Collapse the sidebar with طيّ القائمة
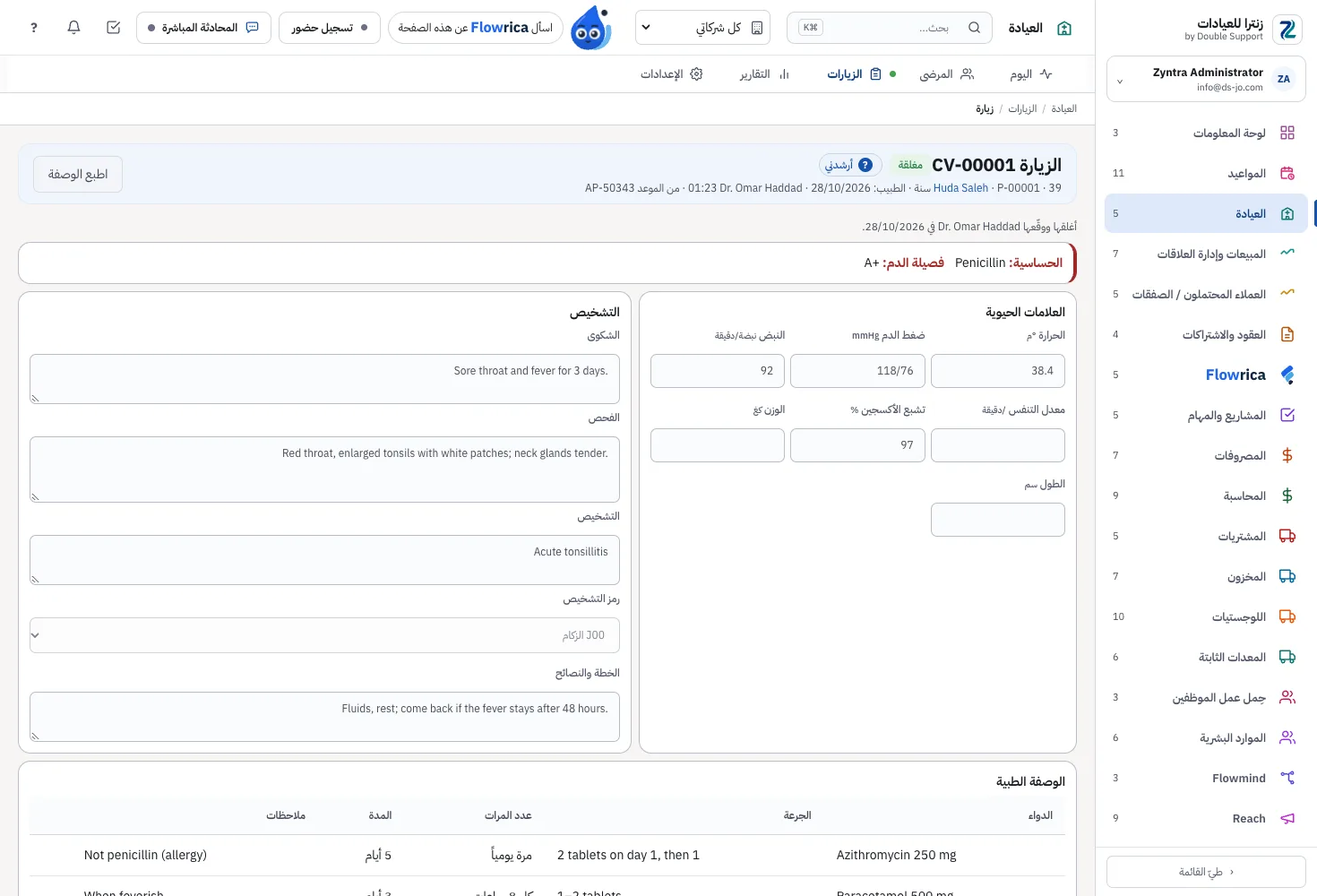Image resolution: width=1317 pixels, height=896 pixels. (1206, 872)
